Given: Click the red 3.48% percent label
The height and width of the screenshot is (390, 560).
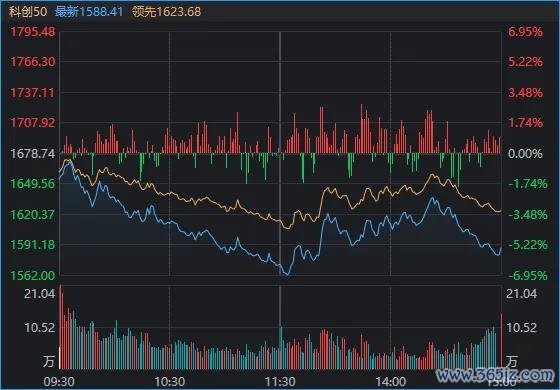Looking at the screenshot, I should pyautogui.click(x=525, y=92).
